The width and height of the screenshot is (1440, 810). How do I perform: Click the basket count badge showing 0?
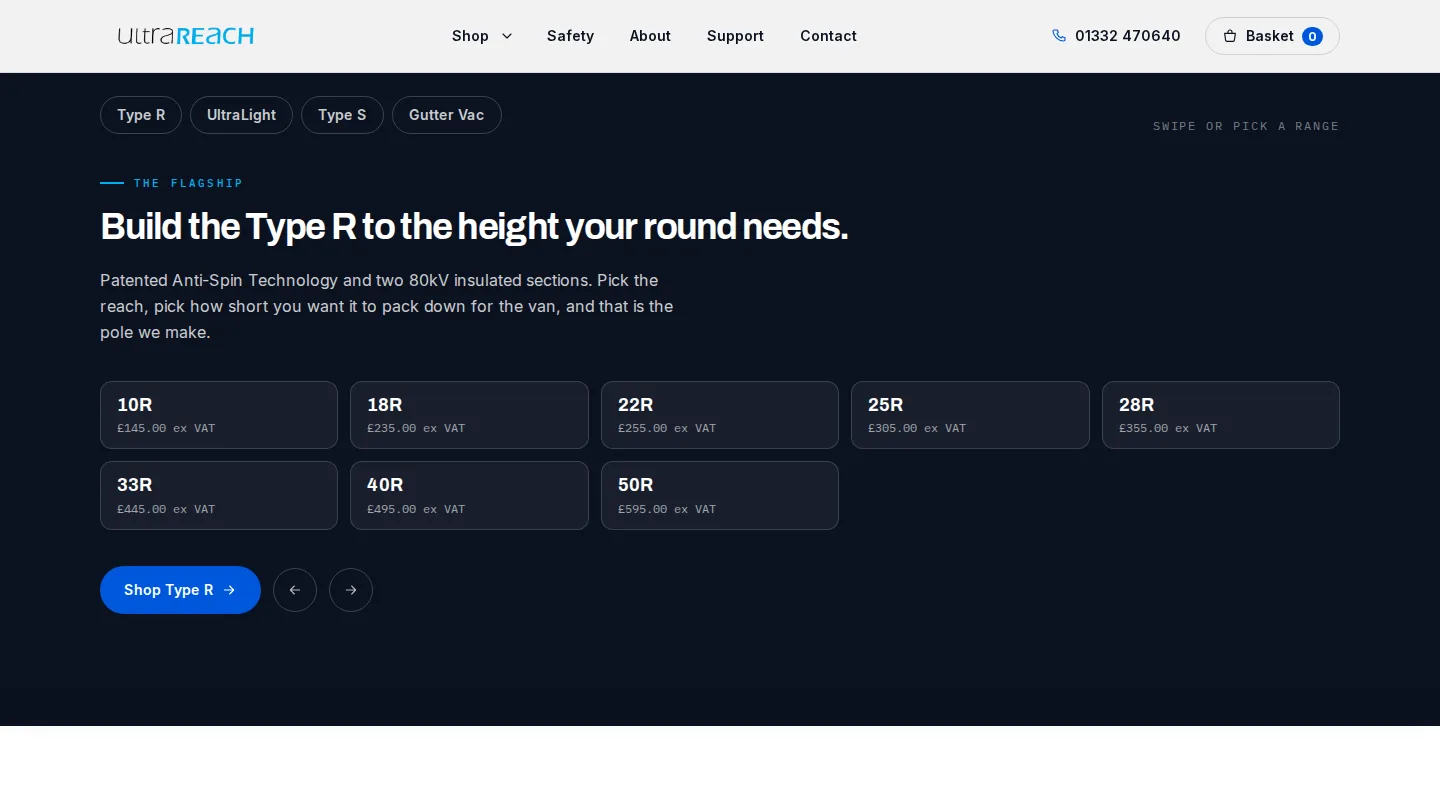pyautogui.click(x=1312, y=36)
